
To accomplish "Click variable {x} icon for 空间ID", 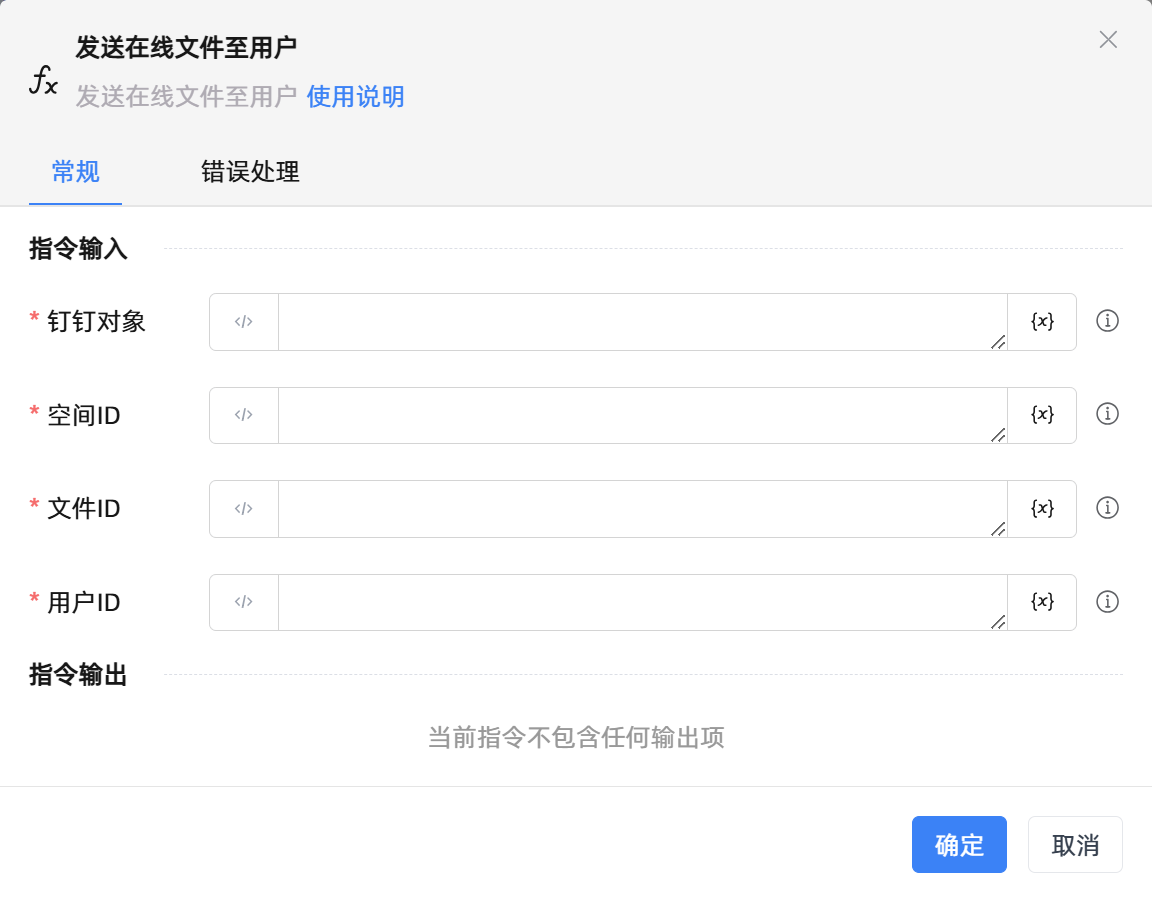I will [1042, 415].
